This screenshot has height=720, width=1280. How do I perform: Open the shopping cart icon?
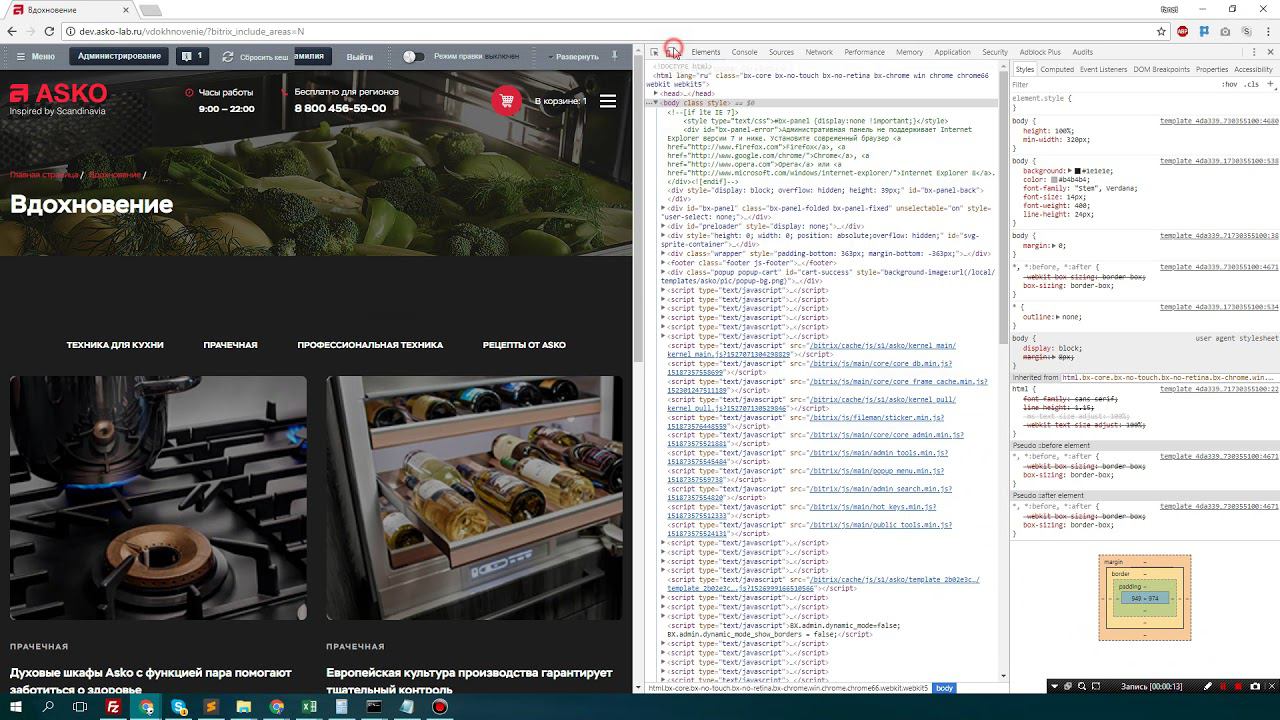coord(507,101)
